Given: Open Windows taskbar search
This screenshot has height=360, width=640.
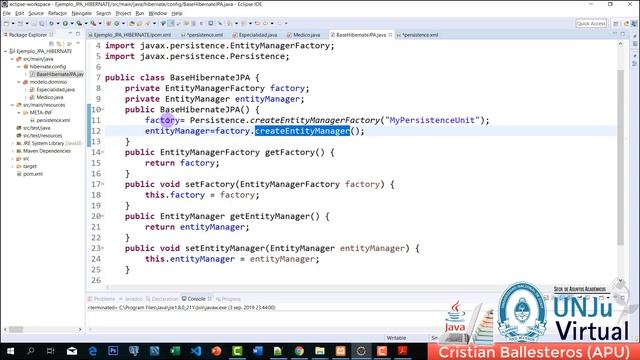Looking at the screenshot, I should (x=31, y=351).
